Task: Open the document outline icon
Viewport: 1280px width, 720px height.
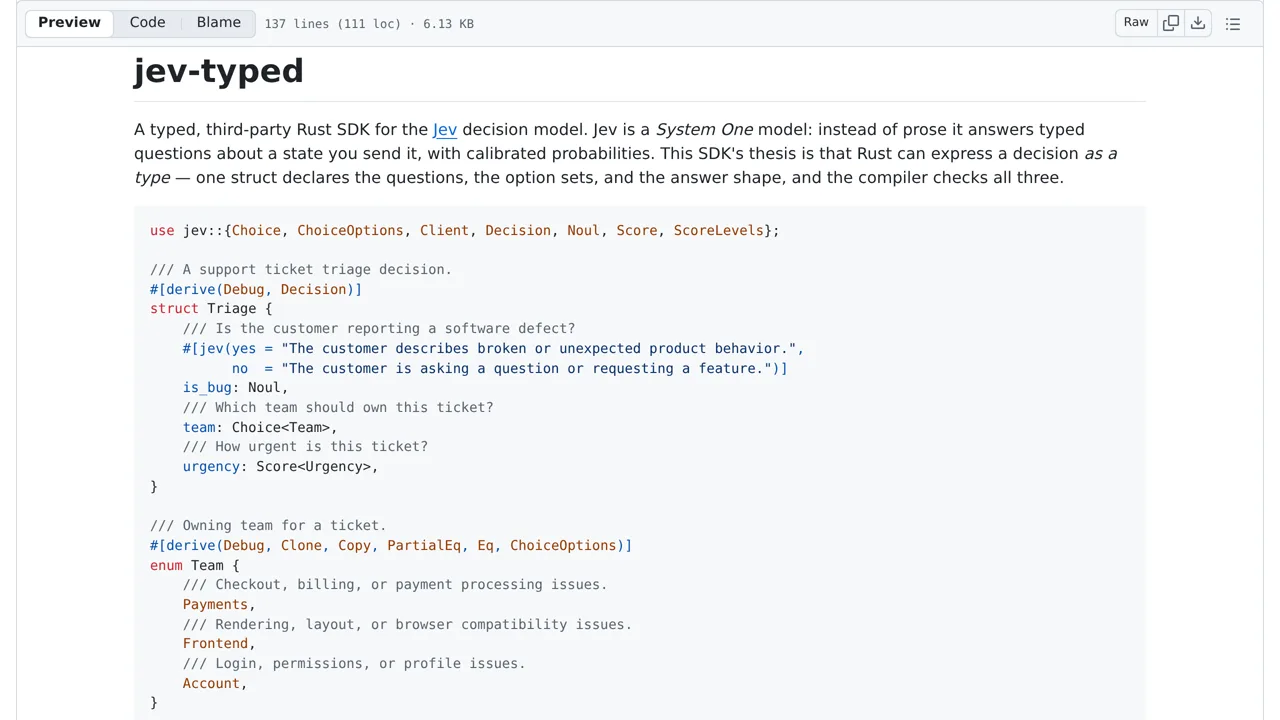Action: tap(1233, 23)
